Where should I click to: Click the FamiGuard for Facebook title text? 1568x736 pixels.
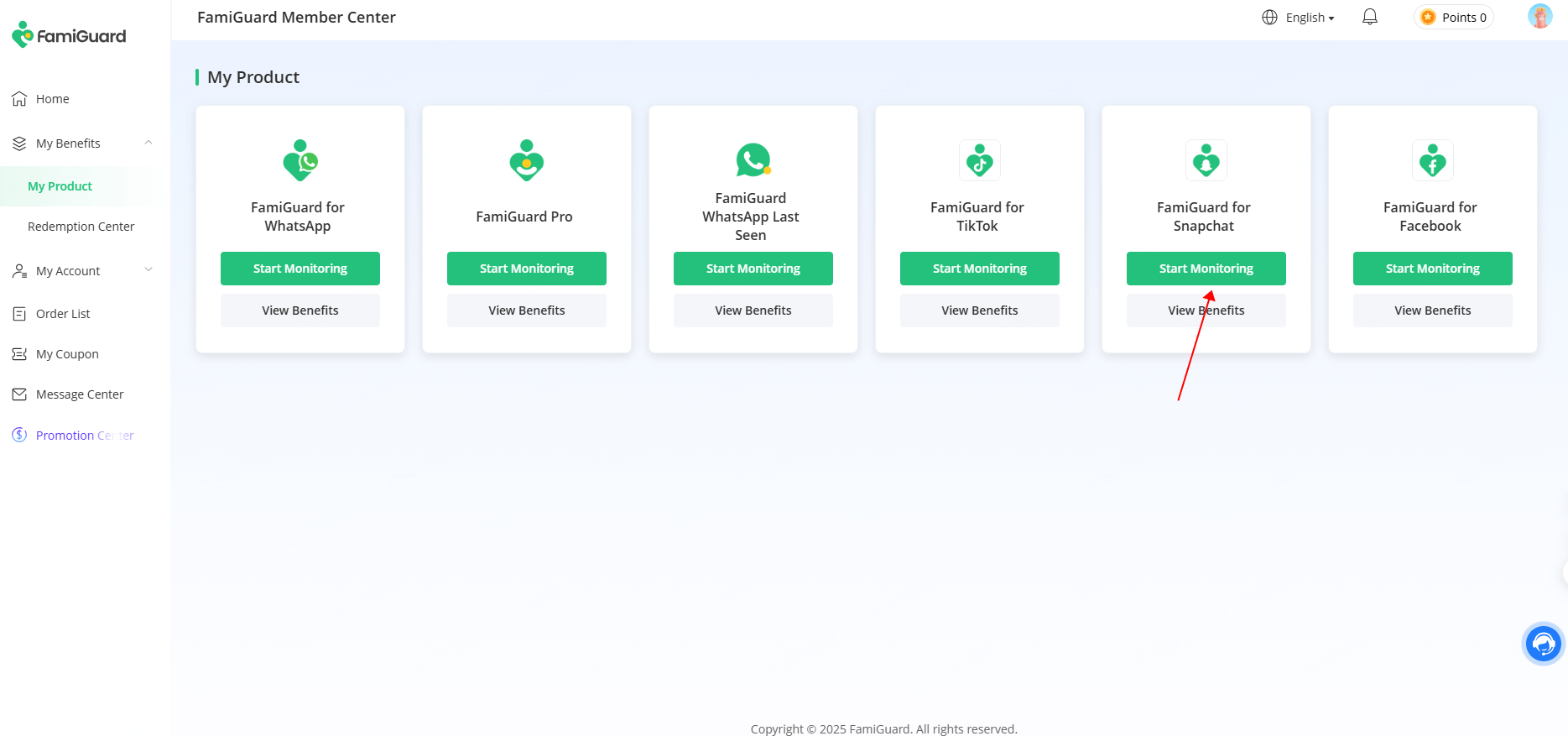coord(1430,217)
